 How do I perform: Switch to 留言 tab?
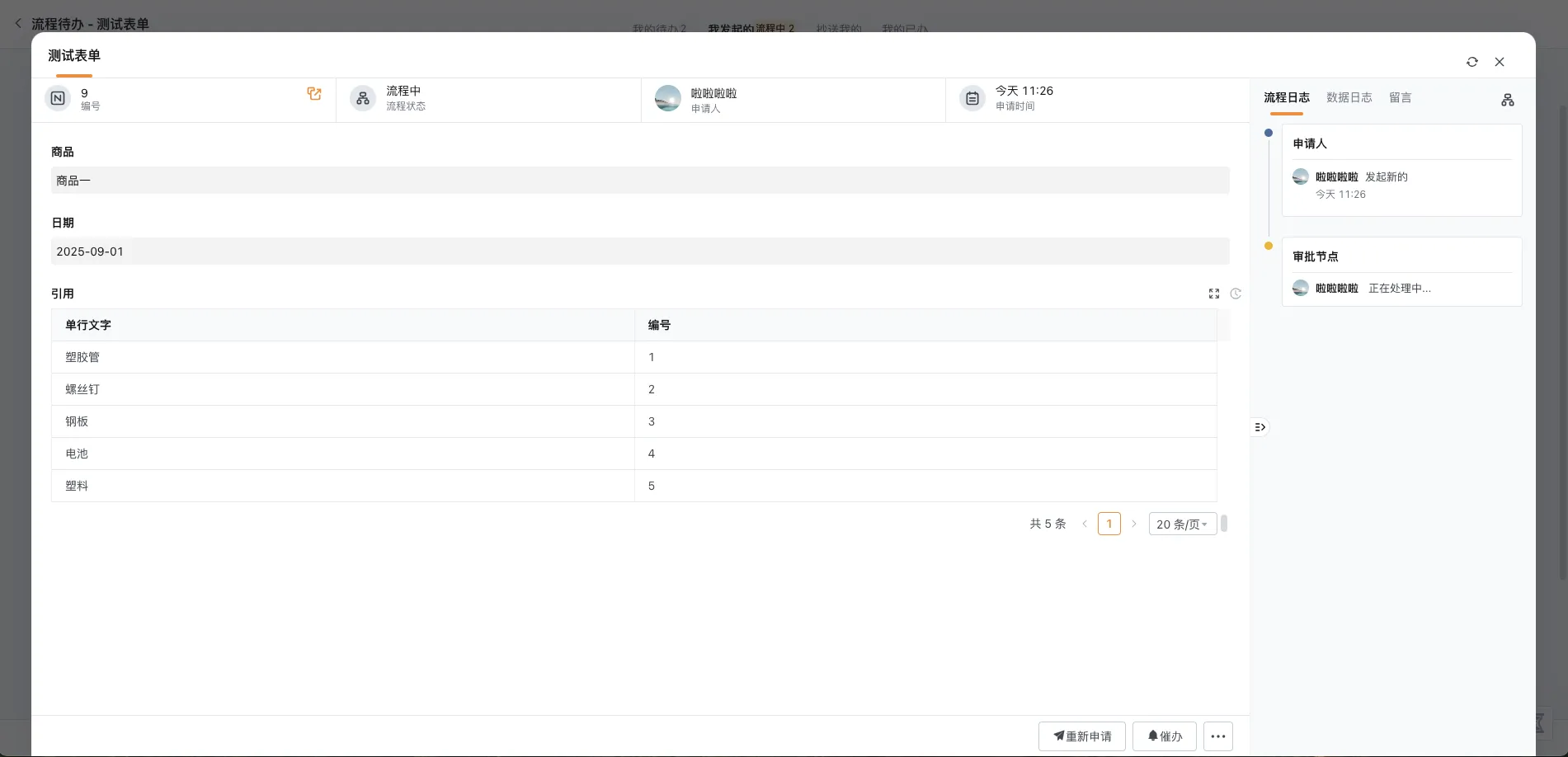(x=1401, y=97)
